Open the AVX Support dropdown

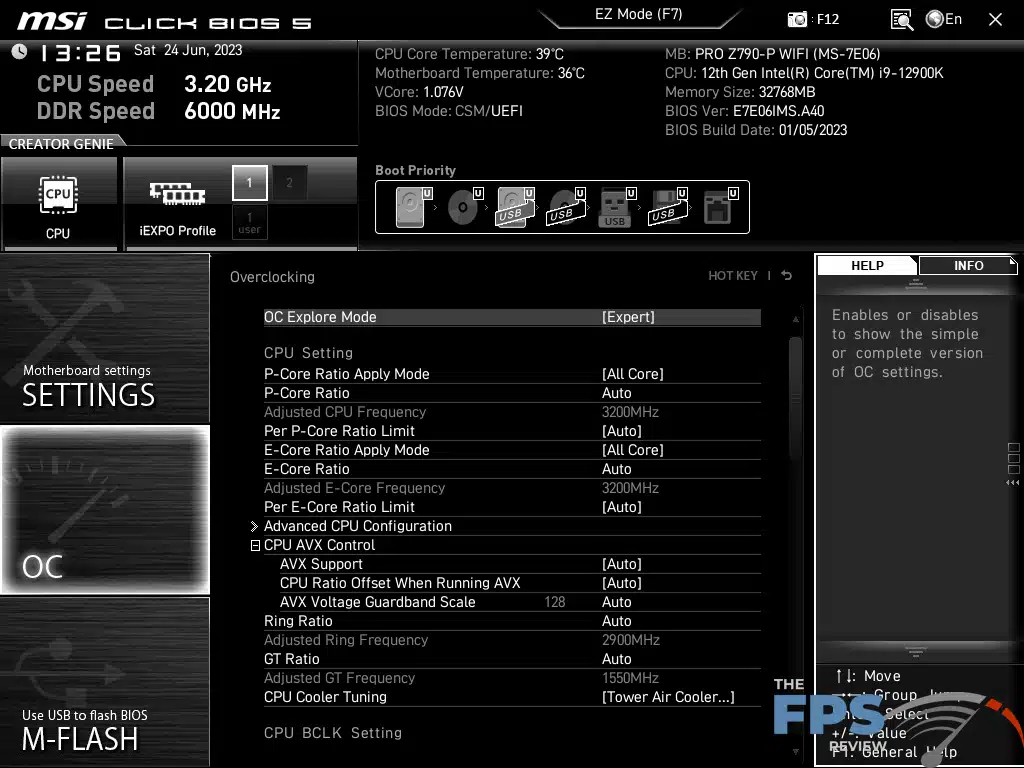(622, 564)
